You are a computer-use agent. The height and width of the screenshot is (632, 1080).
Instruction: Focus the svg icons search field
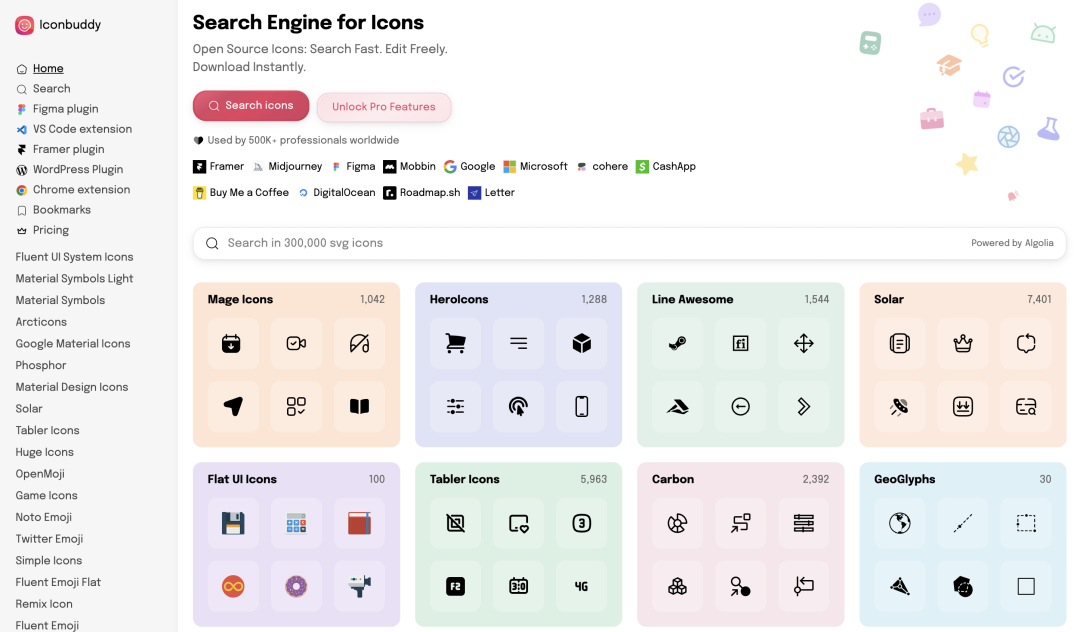(x=629, y=243)
